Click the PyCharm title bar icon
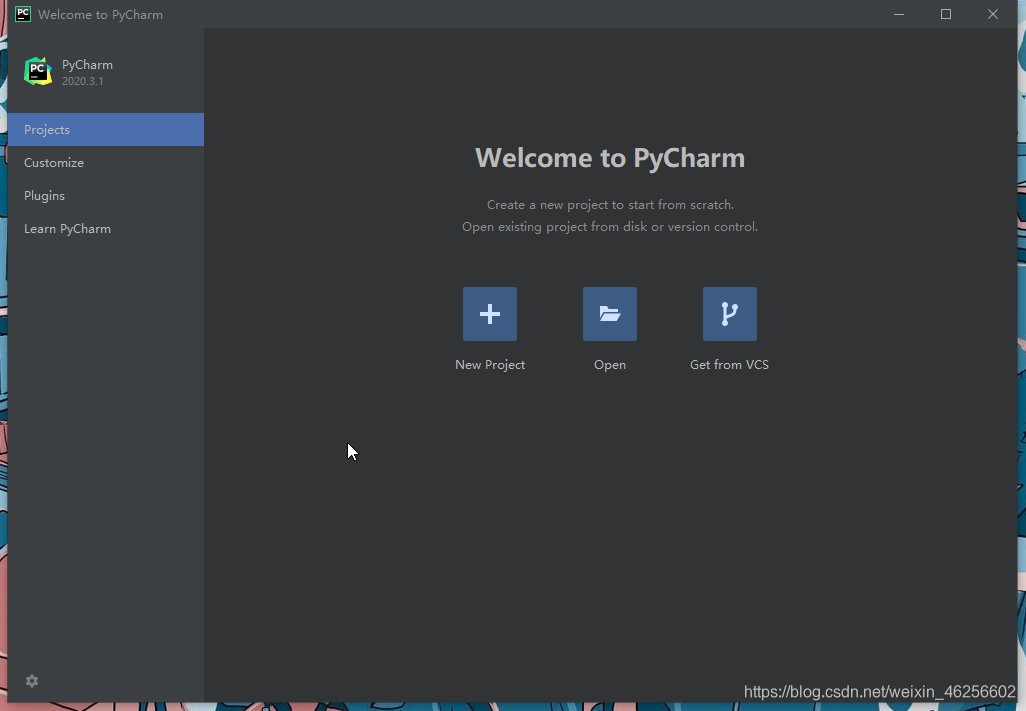The height and width of the screenshot is (711, 1026). click(23, 14)
